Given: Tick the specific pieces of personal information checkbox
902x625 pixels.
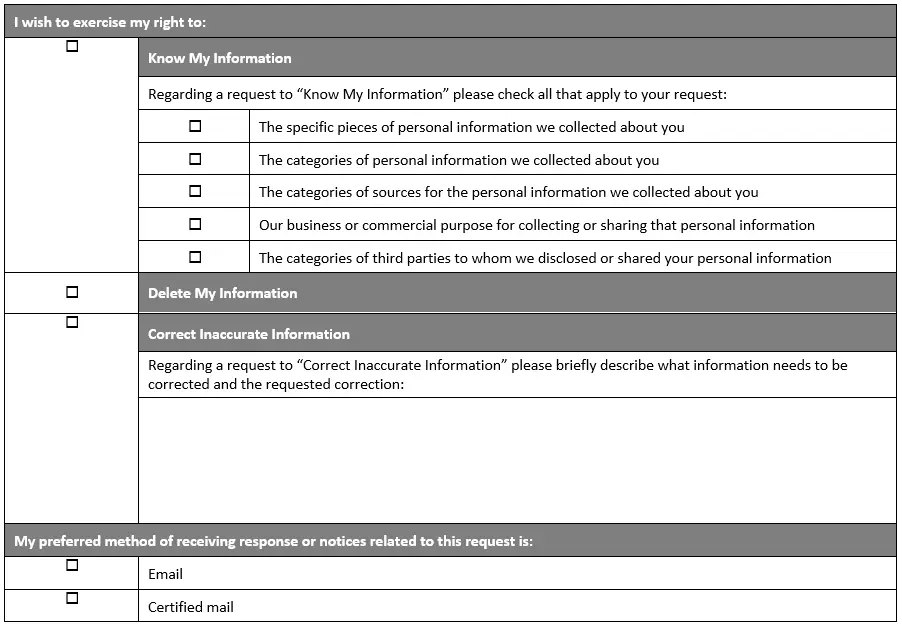Looking at the screenshot, I should tap(195, 126).
